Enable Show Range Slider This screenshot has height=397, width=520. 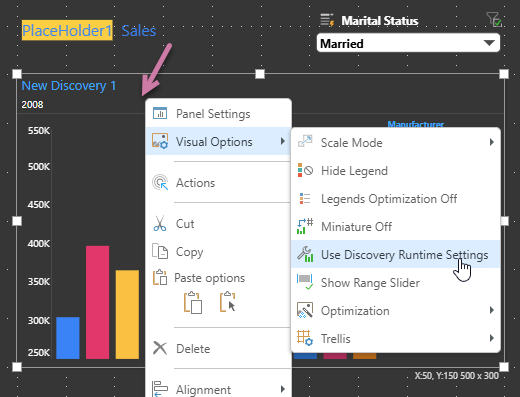396,283
